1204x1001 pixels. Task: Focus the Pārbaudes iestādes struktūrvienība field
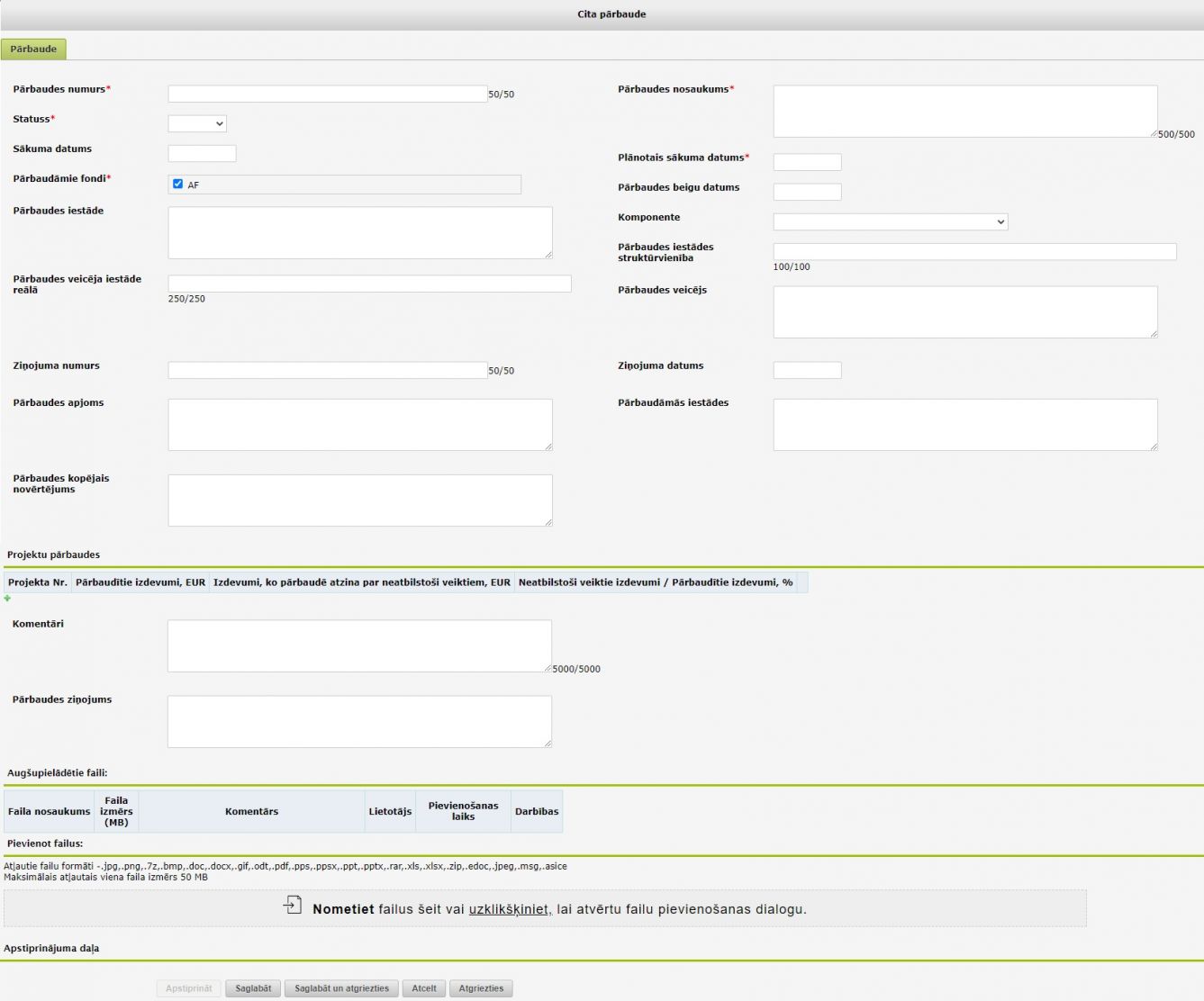tap(974, 252)
